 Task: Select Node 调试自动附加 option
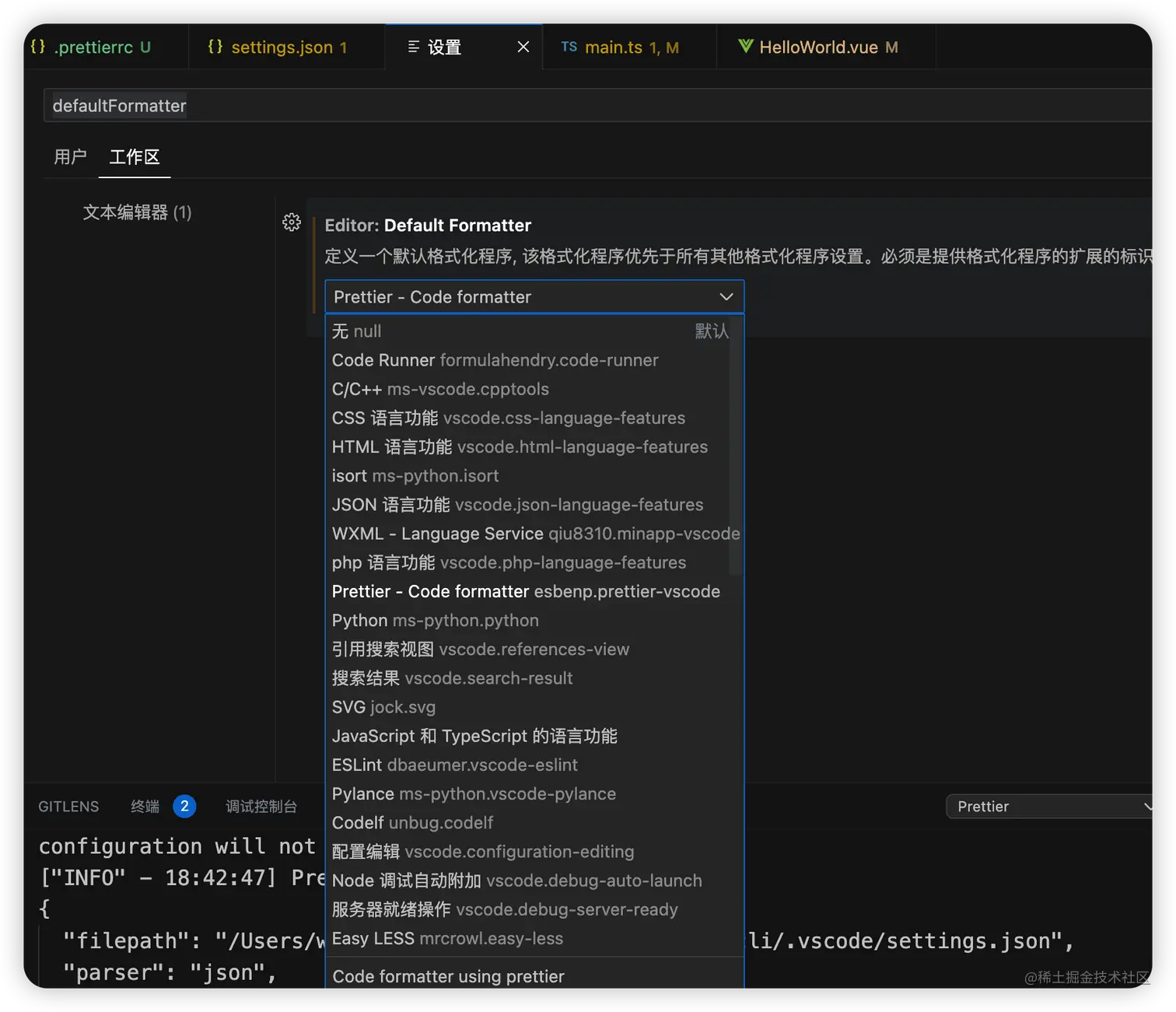pyautogui.click(x=530, y=881)
